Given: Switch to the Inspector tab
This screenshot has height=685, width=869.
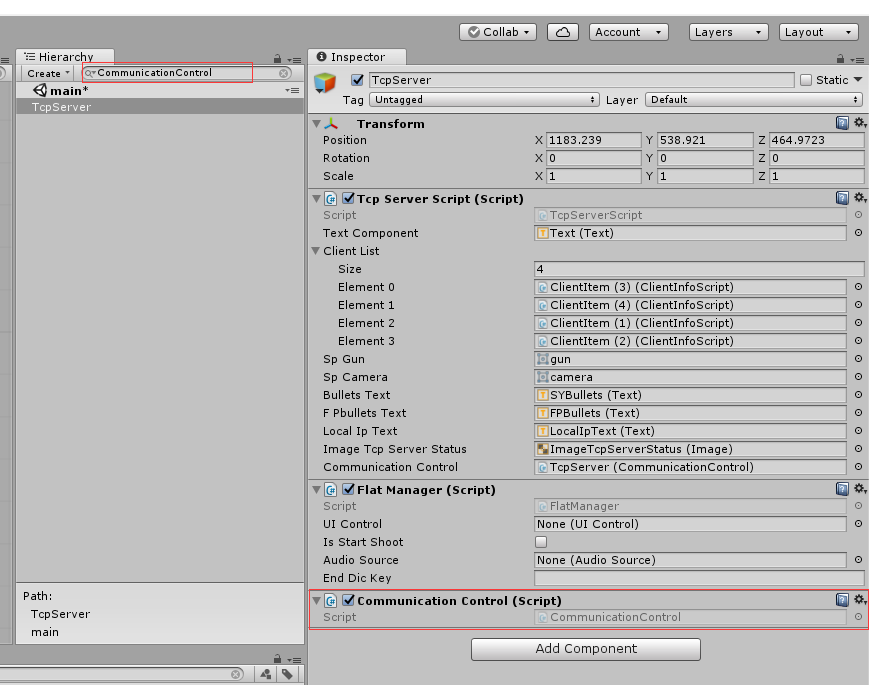Looking at the screenshot, I should coord(357,57).
